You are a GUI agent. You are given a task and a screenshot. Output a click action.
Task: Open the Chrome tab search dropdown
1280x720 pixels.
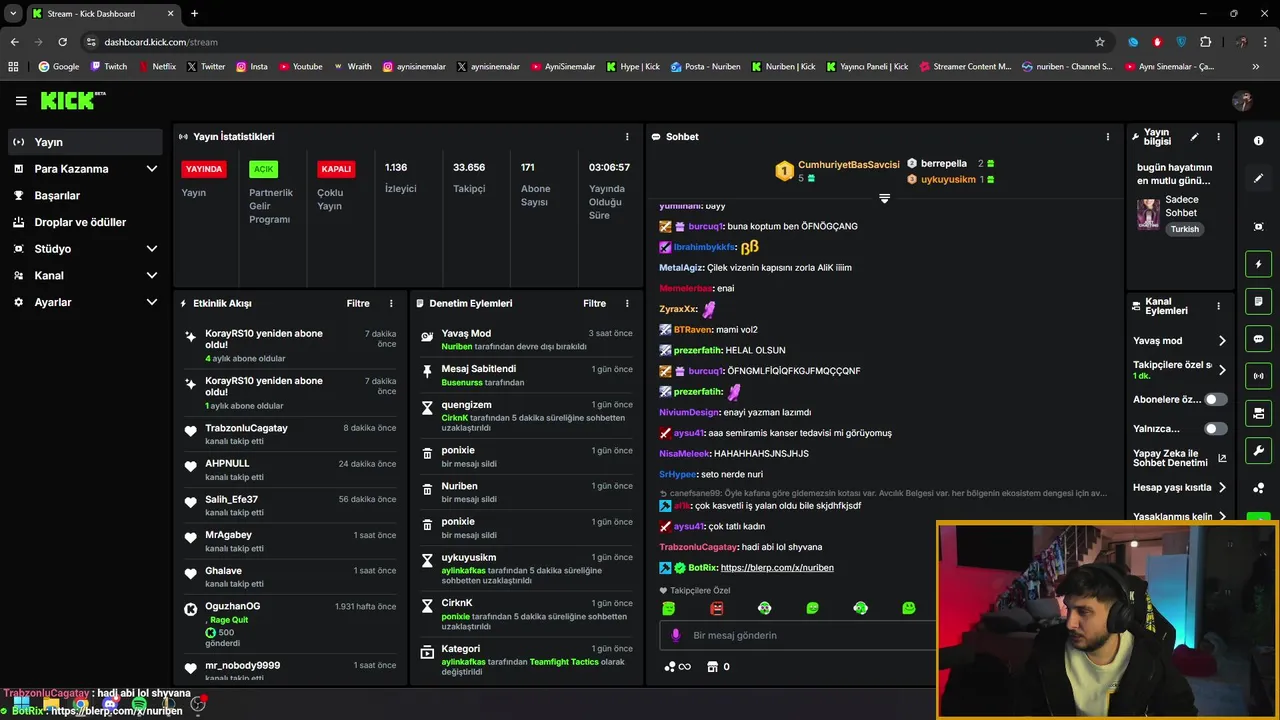click(x=13, y=13)
